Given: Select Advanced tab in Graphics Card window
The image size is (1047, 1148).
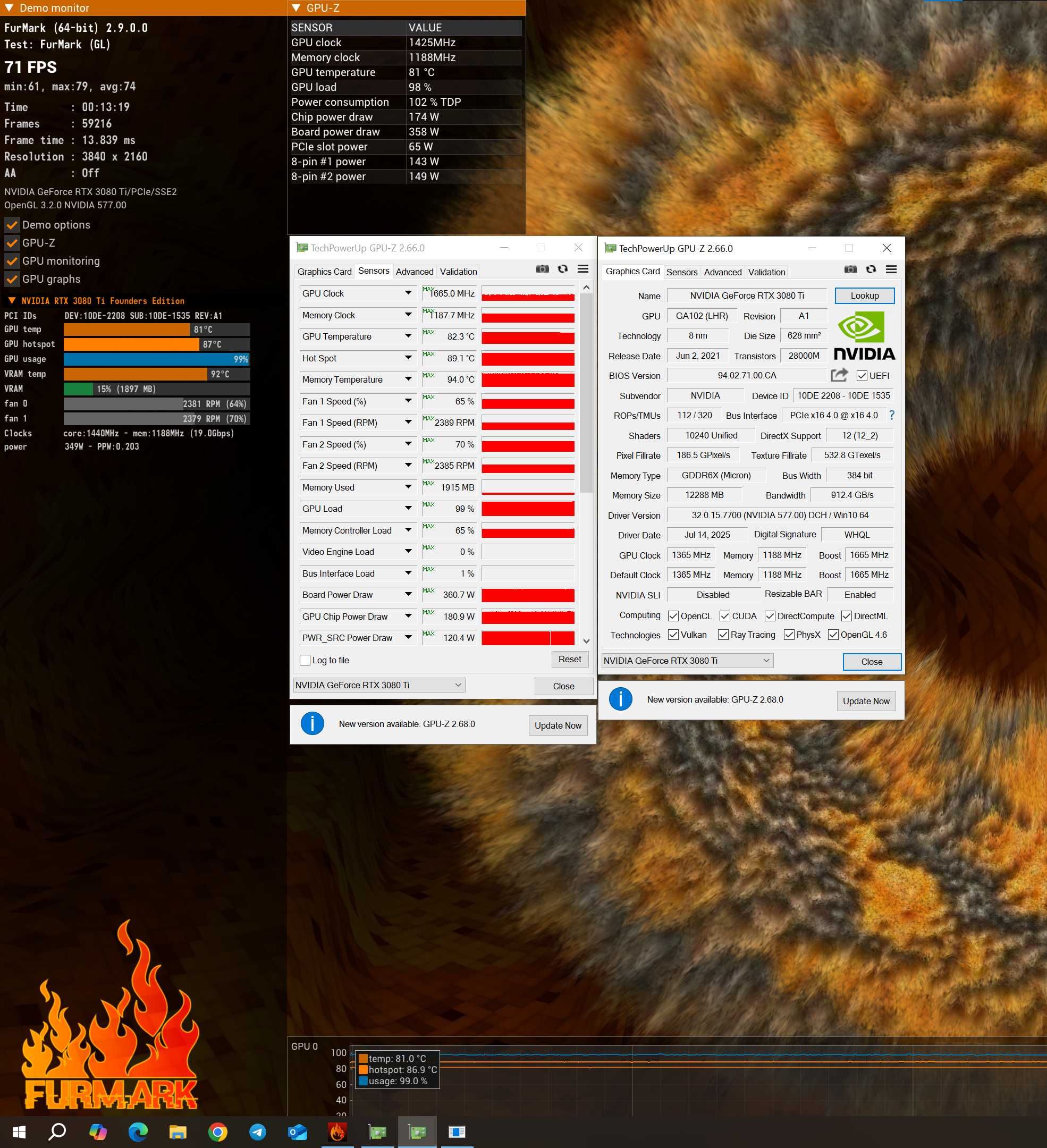Looking at the screenshot, I should pyautogui.click(x=722, y=272).
